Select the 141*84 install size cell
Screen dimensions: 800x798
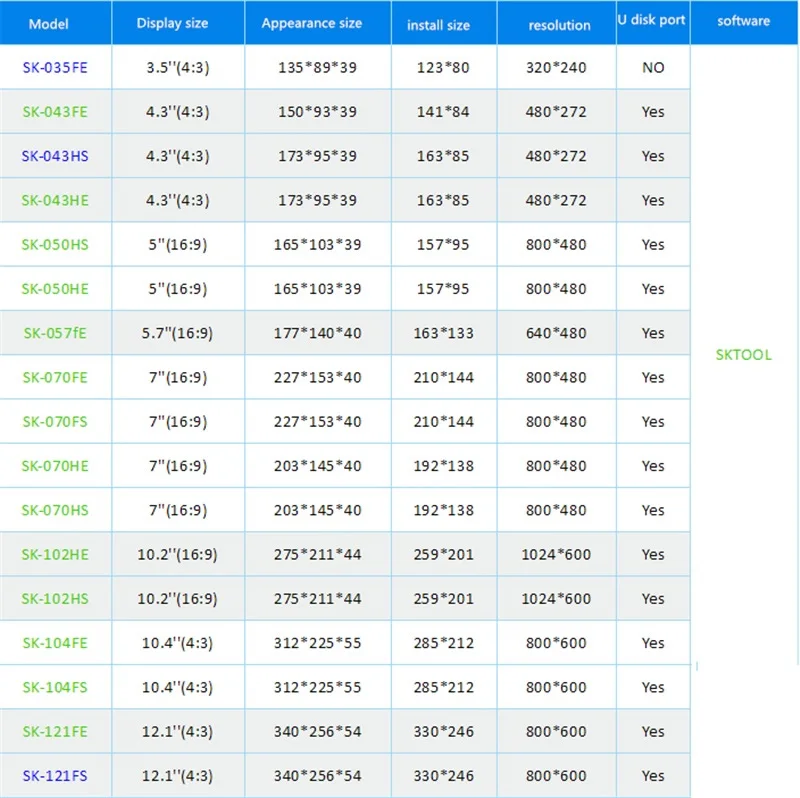coord(443,112)
